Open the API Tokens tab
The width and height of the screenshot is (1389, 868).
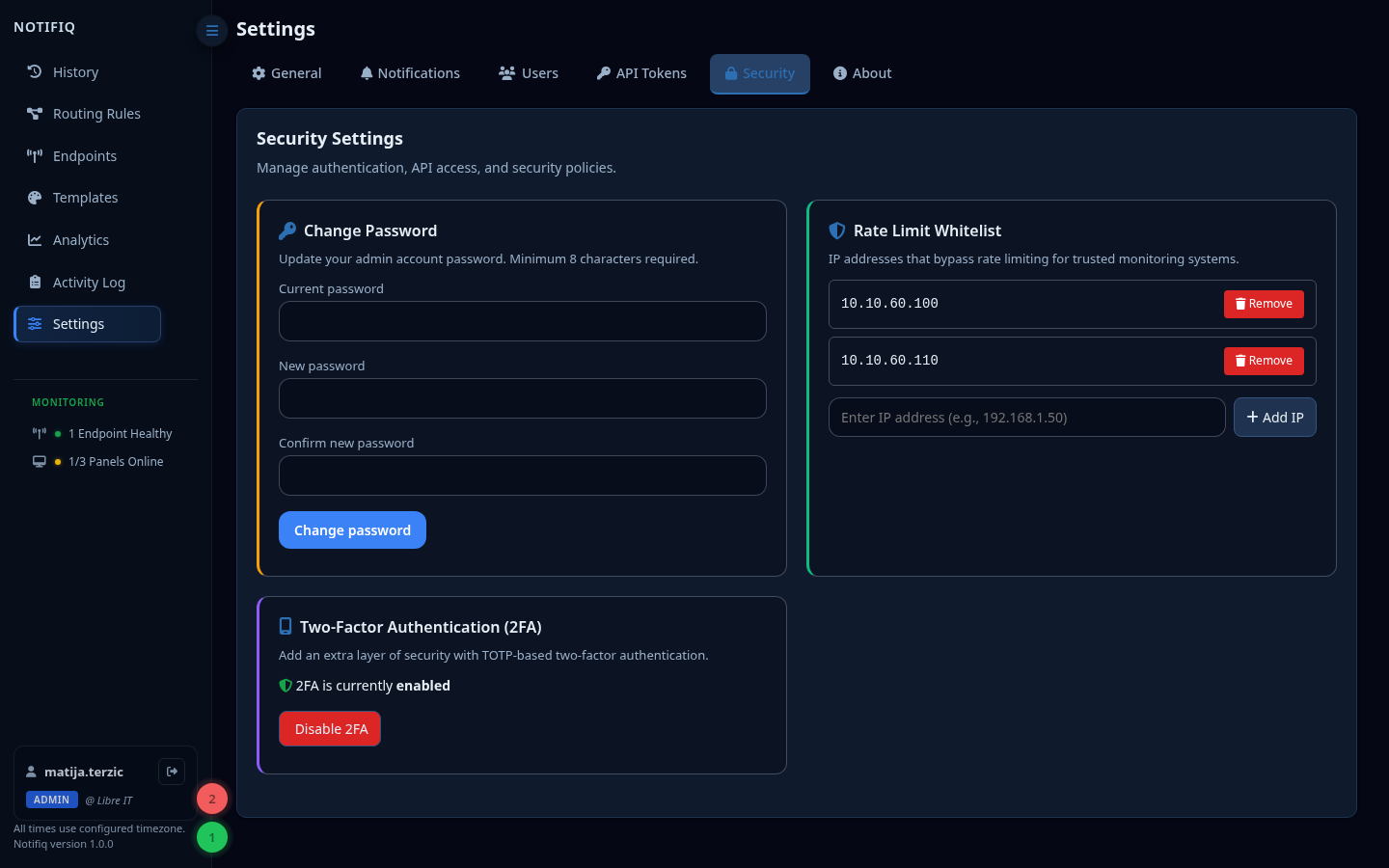pos(642,73)
